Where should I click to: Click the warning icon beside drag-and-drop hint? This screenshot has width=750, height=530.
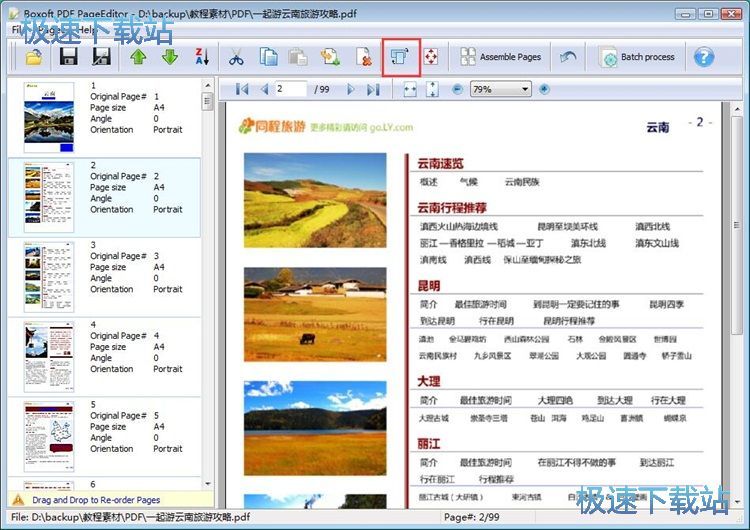(18, 500)
